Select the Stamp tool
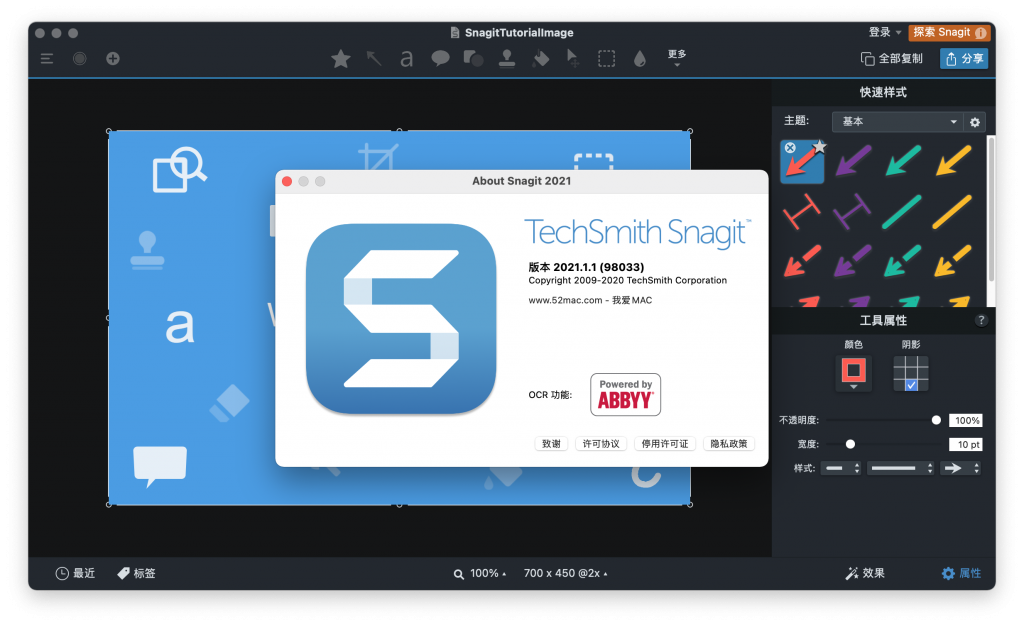Image resolution: width=1024 pixels, height=625 pixels. pyautogui.click(x=507, y=59)
